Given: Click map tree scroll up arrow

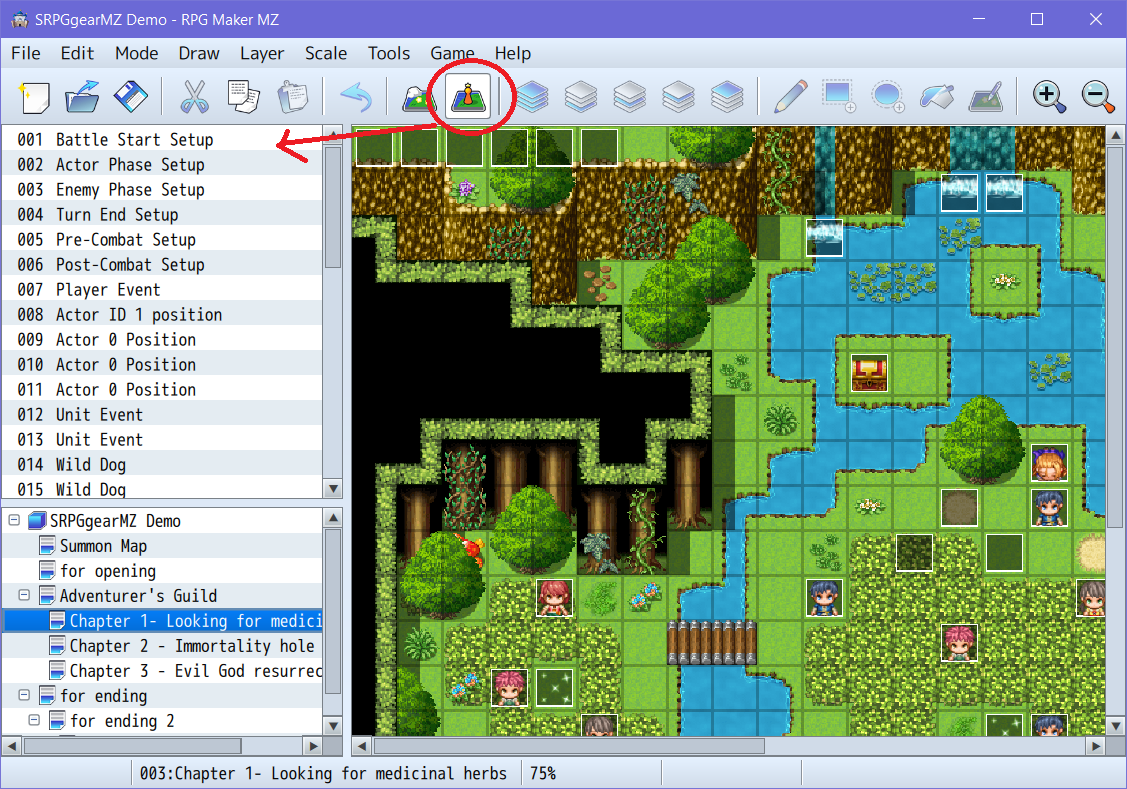Looking at the screenshot, I should pyautogui.click(x=333, y=517).
